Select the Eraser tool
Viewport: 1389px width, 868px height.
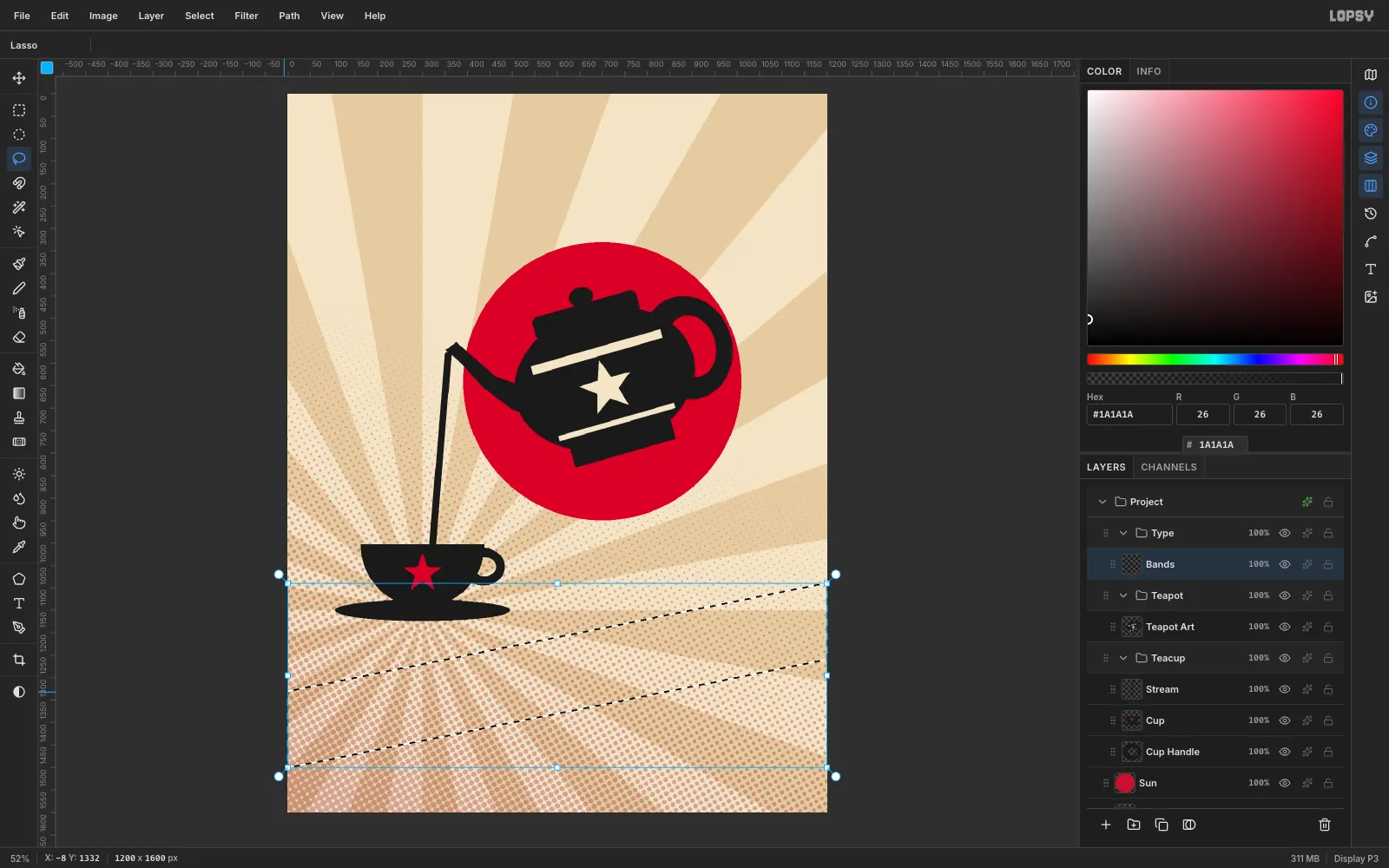19,337
